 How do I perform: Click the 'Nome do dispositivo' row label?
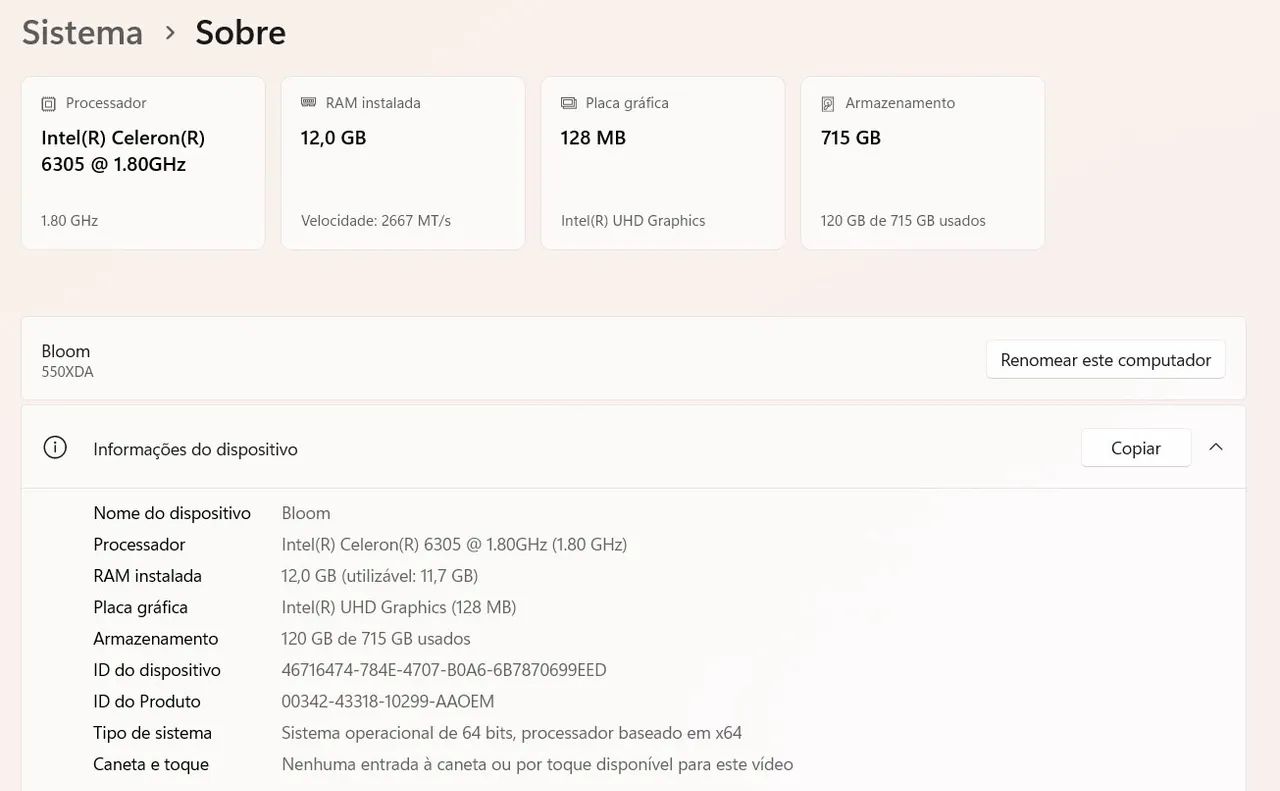pyautogui.click(x=172, y=513)
